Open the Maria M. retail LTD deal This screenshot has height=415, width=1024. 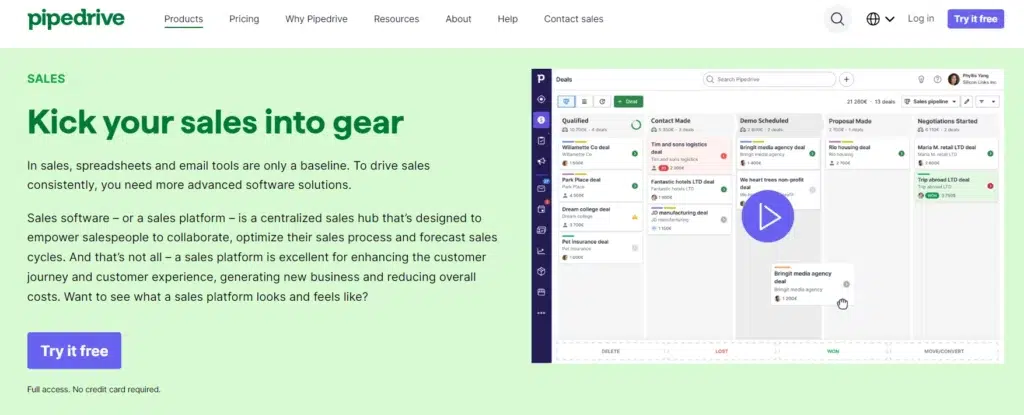(x=956, y=154)
